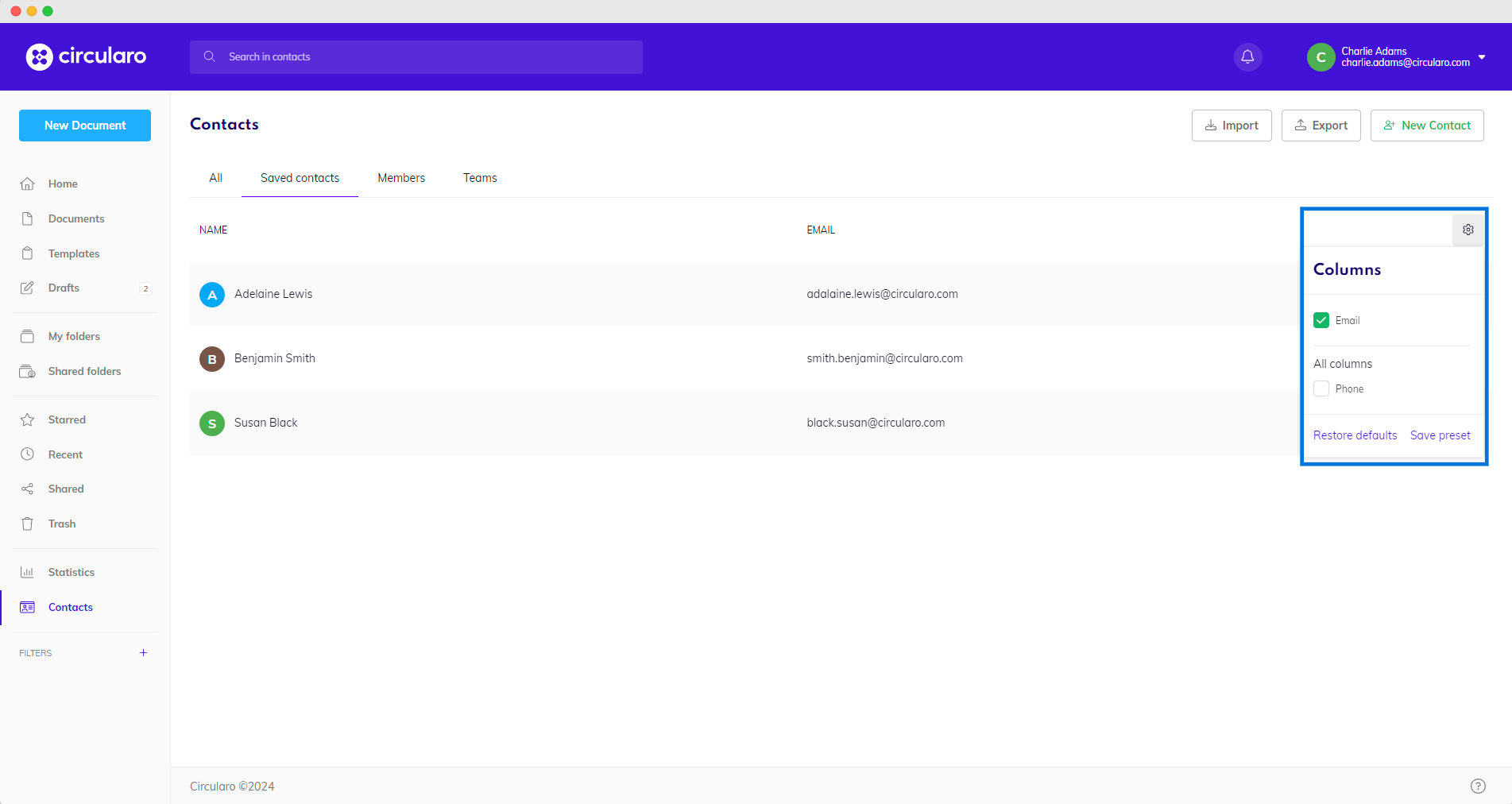Open the notifications bell
Viewport: 1512px width, 804px height.
(x=1247, y=56)
